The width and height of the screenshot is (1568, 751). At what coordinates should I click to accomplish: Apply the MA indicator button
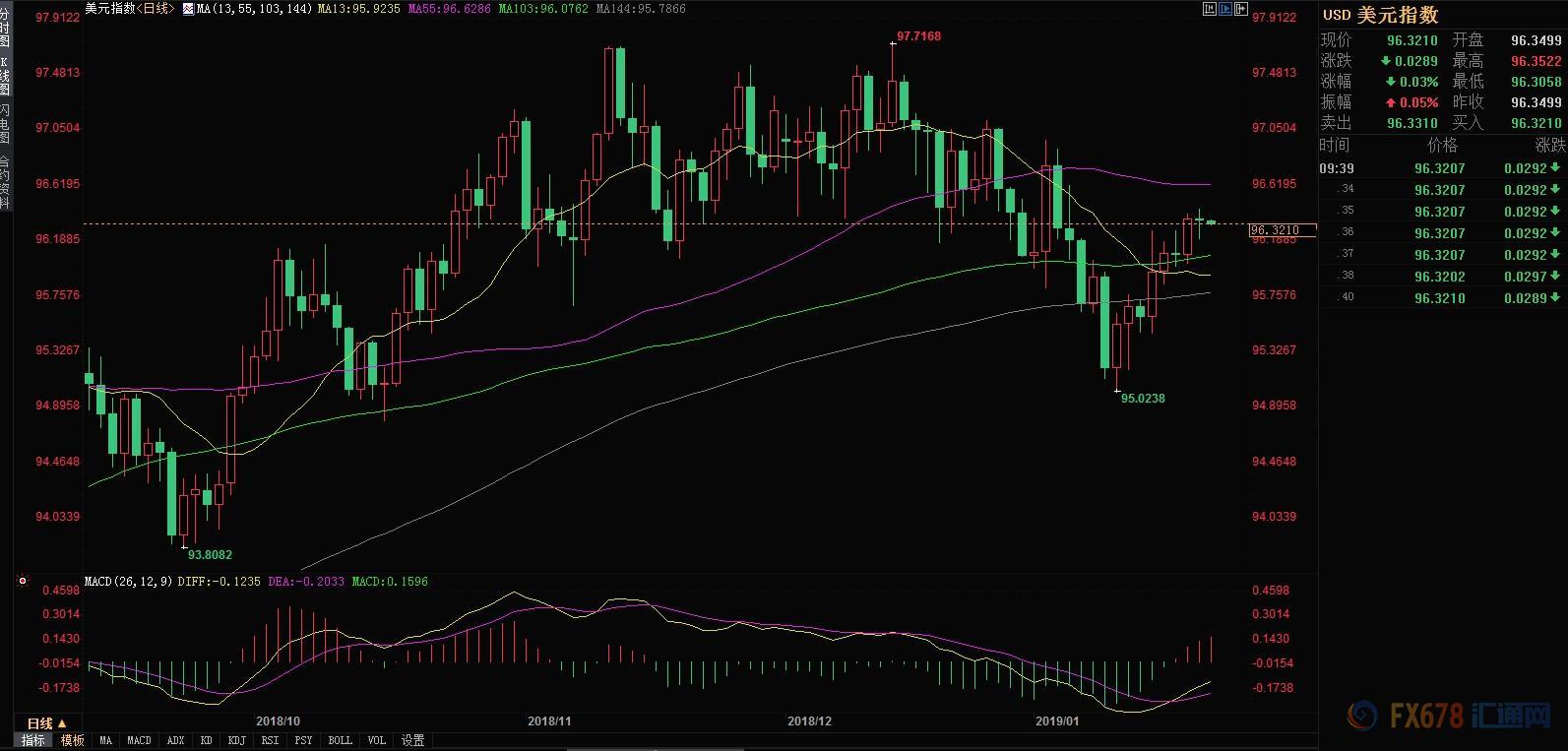(x=105, y=740)
